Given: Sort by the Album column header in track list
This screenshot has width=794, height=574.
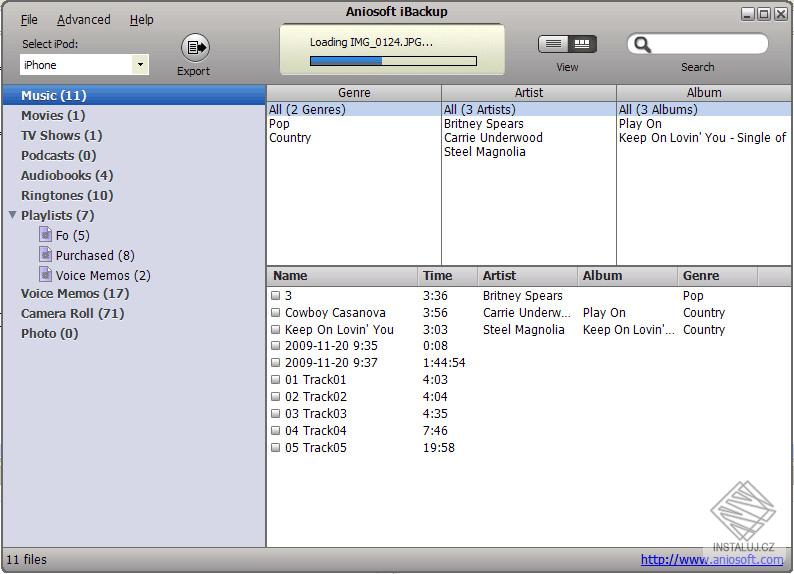Looking at the screenshot, I should pyautogui.click(x=627, y=276).
